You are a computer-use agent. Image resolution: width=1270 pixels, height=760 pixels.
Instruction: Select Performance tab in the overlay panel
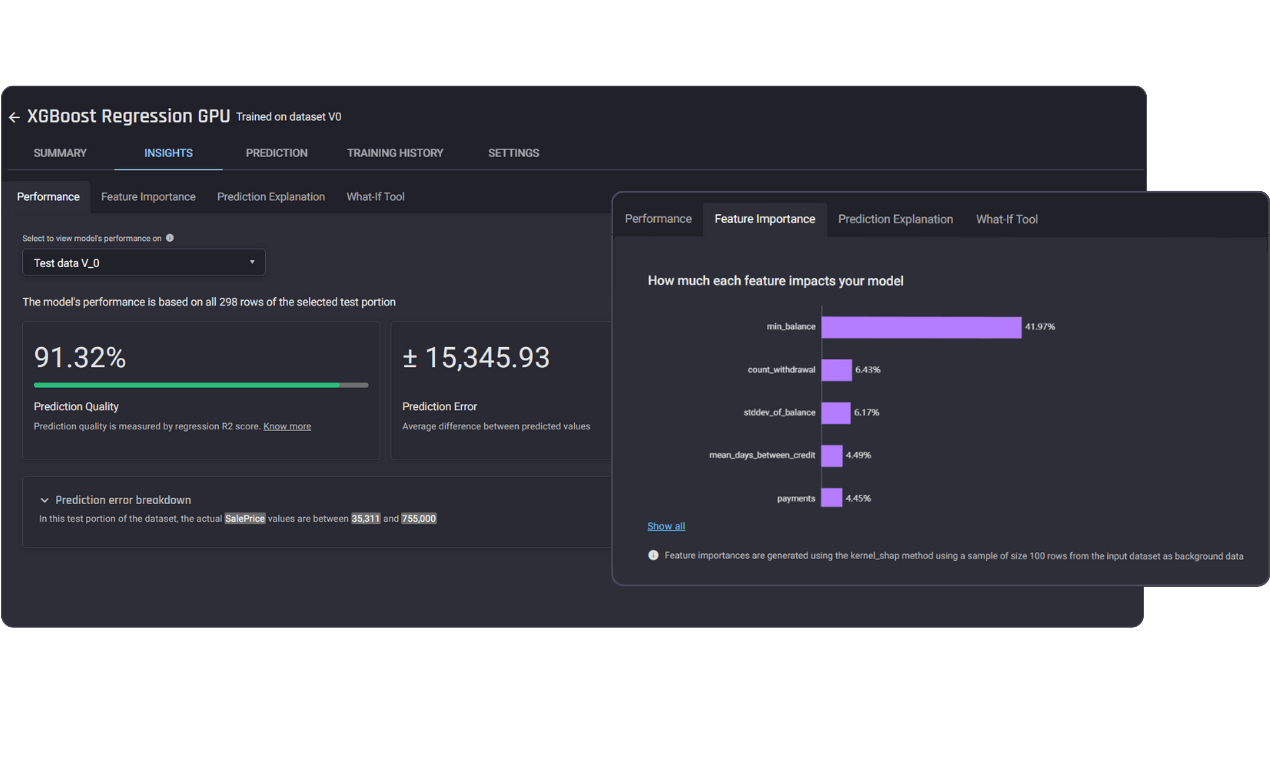(658, 219)
